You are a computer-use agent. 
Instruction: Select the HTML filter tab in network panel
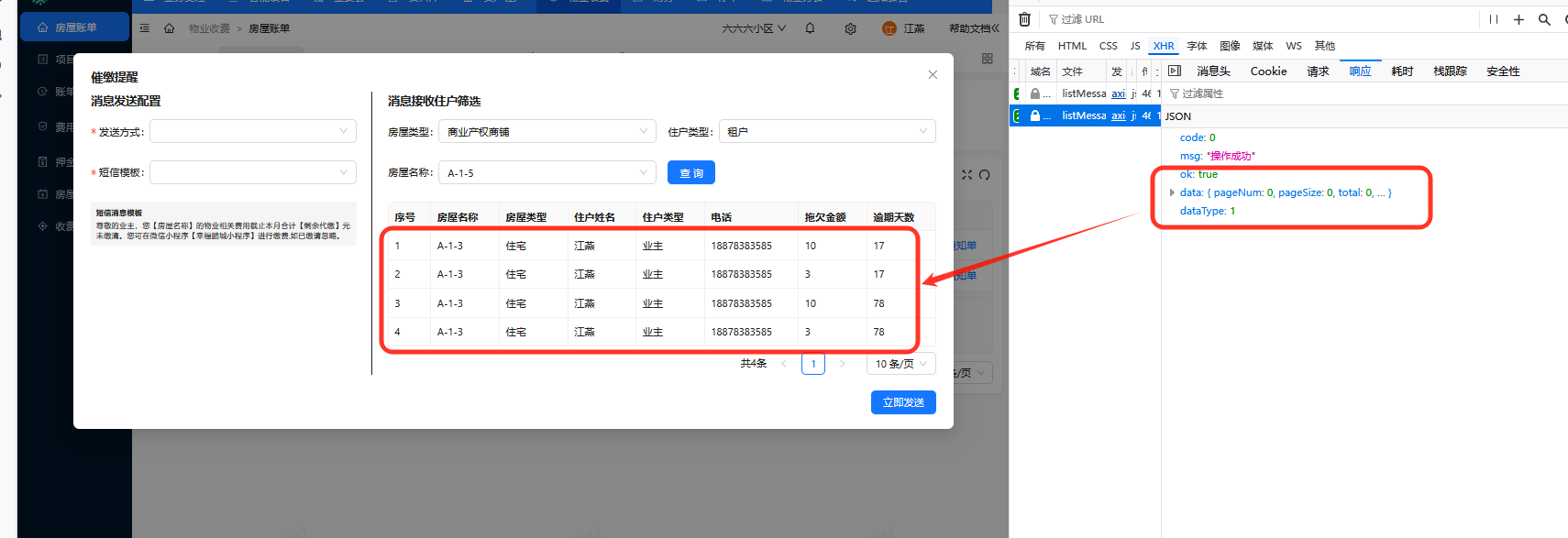(1072, 46)
